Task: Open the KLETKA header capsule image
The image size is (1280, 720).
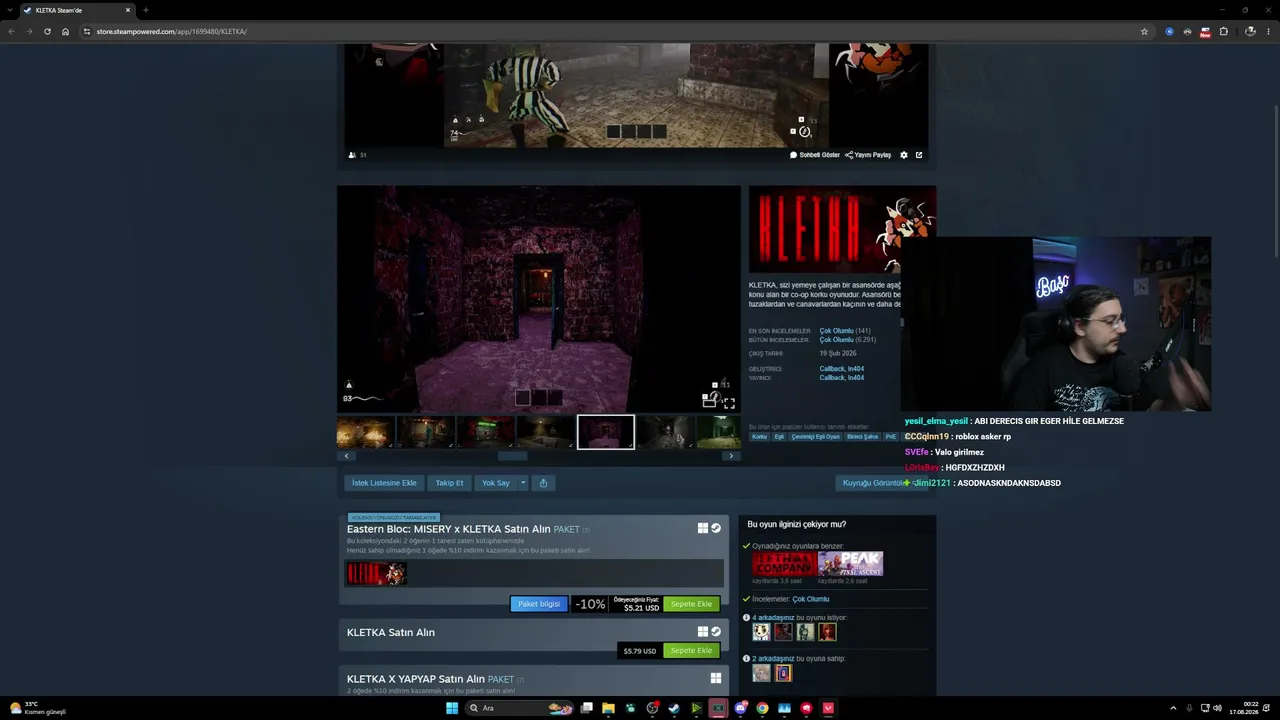Action: click(x=842, y=229)
